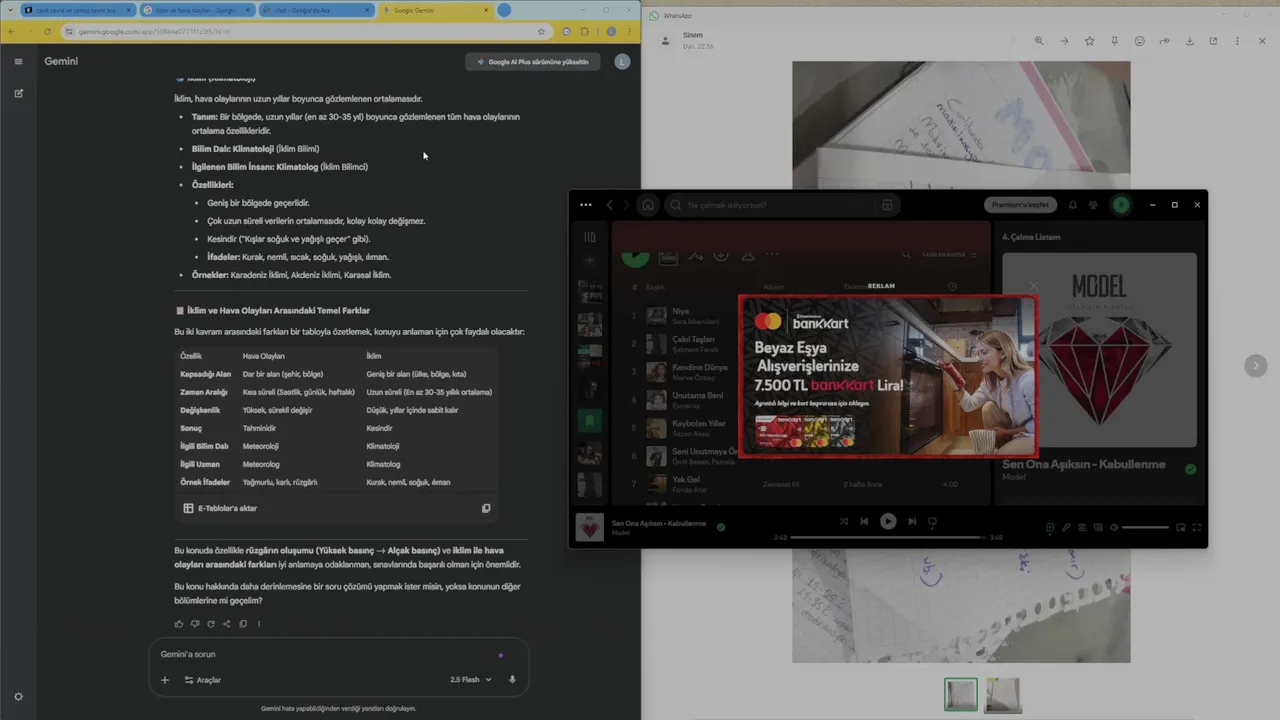The image size is (1280, 720).
Task: Share the Gemini response
Action: [227, 624]
